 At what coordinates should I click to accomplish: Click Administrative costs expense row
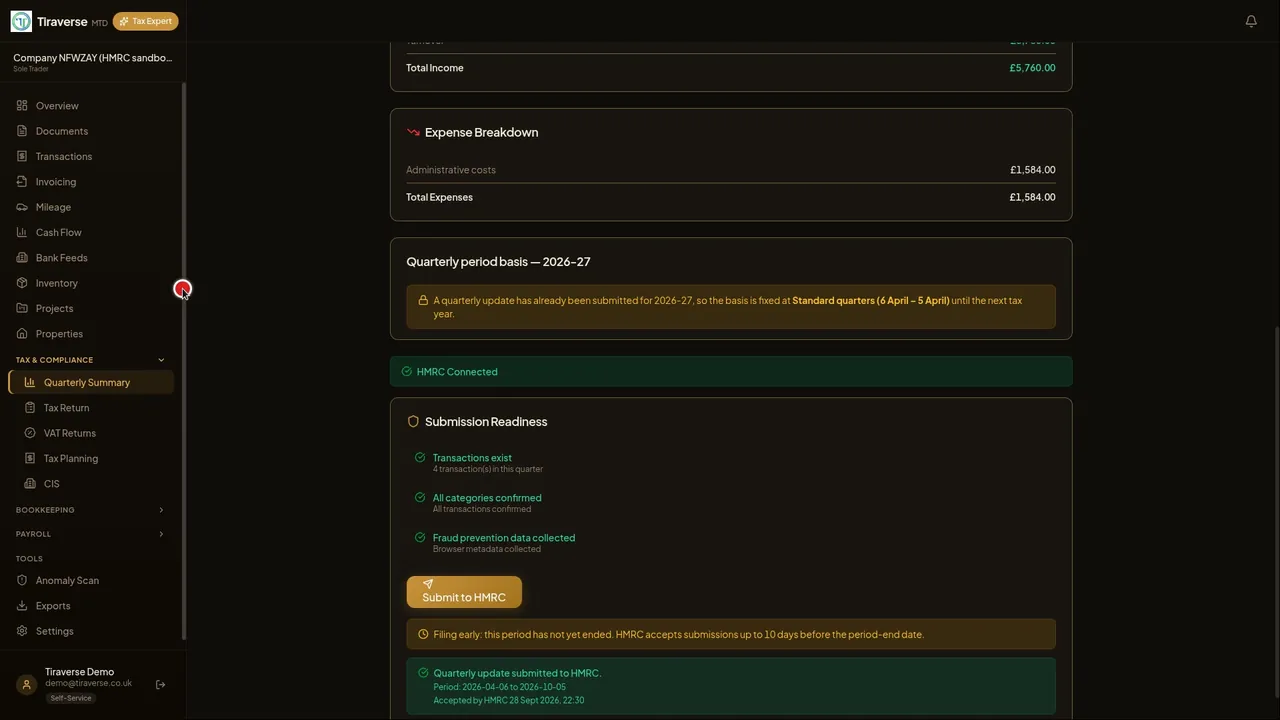pos(731,170)
